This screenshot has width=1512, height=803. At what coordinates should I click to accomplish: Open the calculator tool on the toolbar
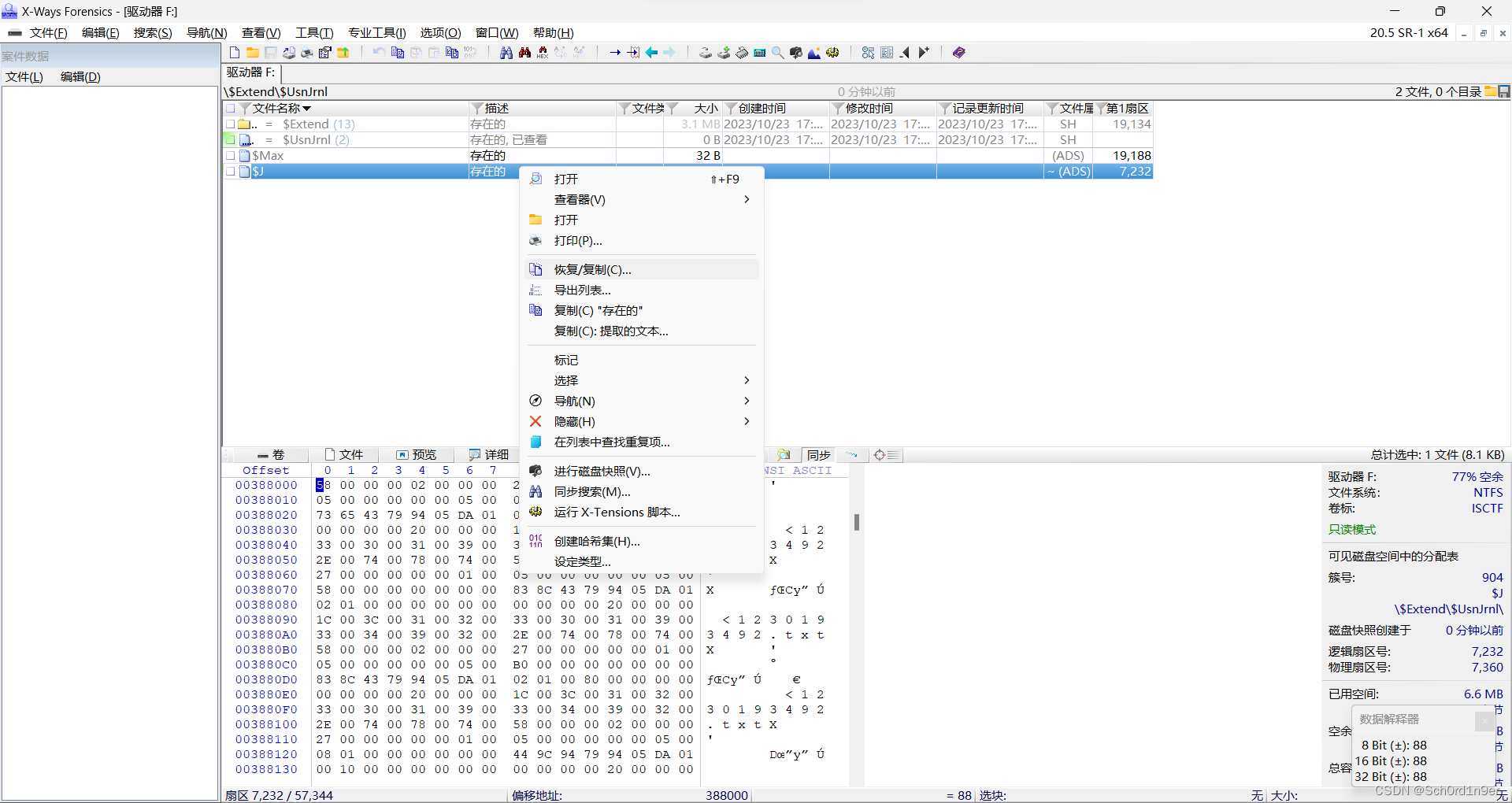pyautogui.click(x=759, y=52)
